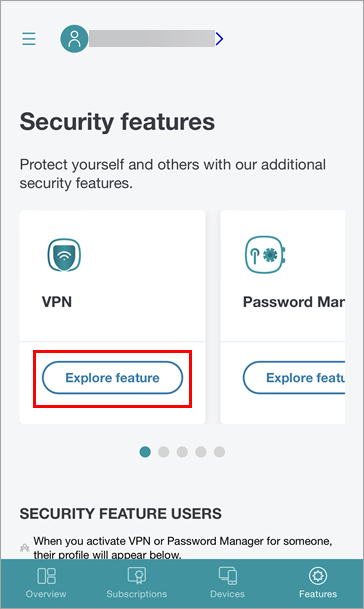Tap the Password Manager safe icon
364x609 pixels.
click(x=266, y=255)
